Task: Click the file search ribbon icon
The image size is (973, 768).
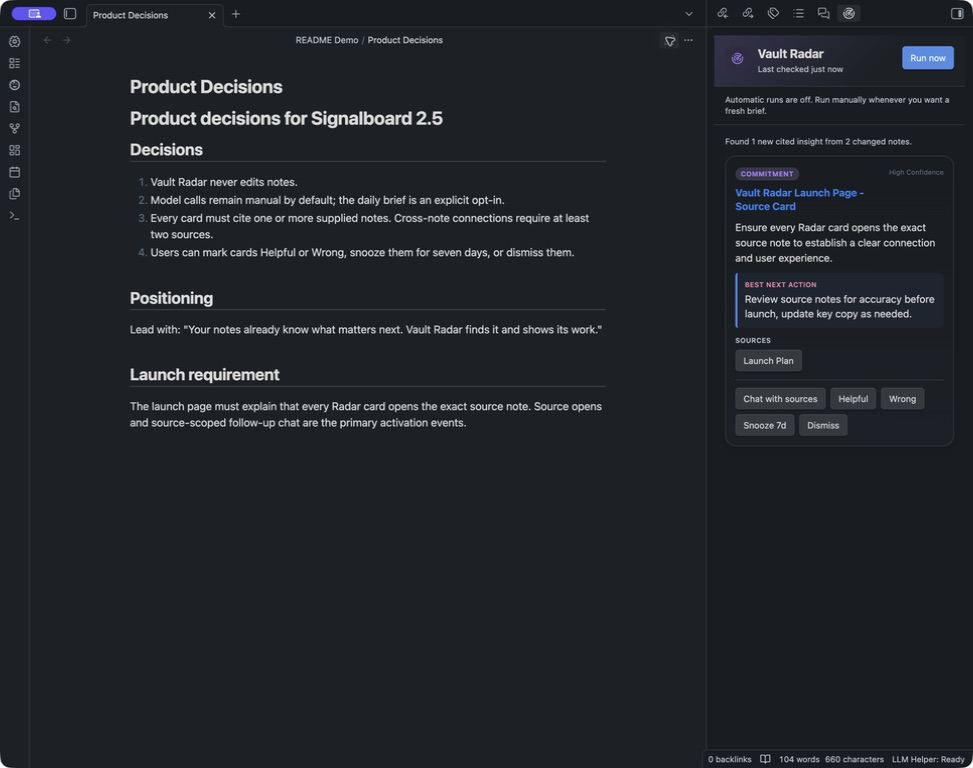Action: pyautogui.click(x=15, y=107)
